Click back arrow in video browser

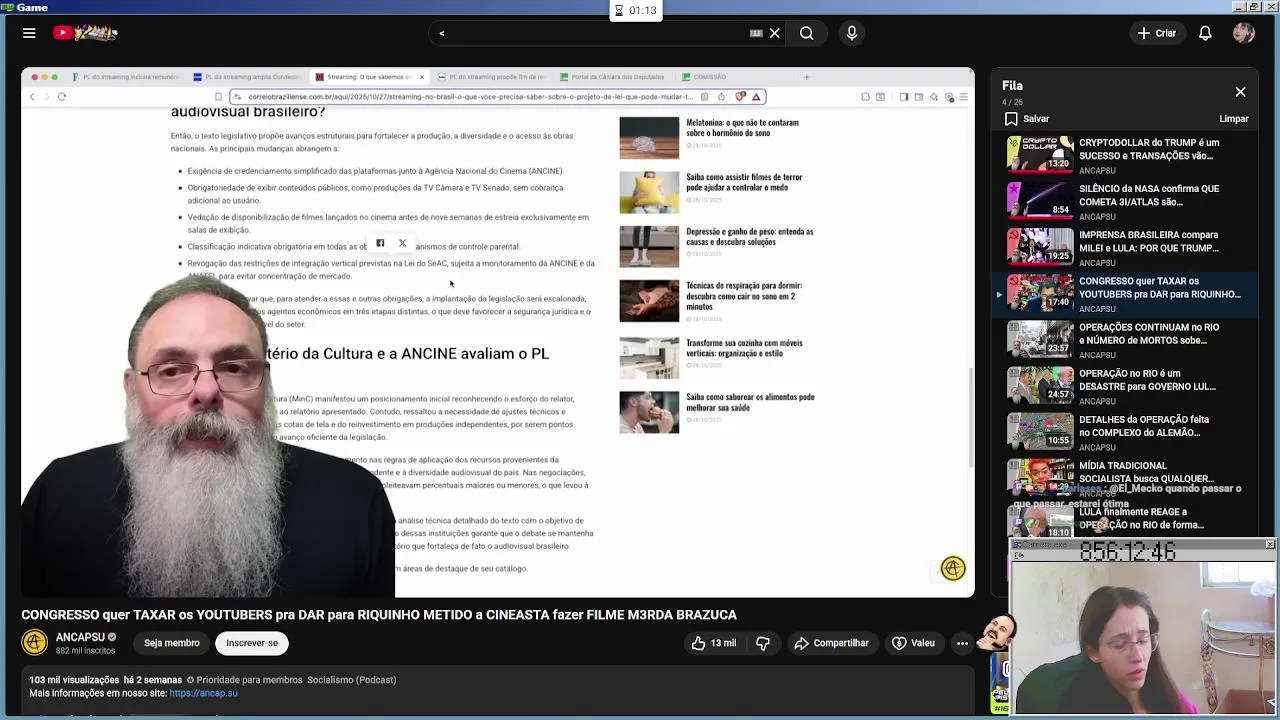click(32, 97)
